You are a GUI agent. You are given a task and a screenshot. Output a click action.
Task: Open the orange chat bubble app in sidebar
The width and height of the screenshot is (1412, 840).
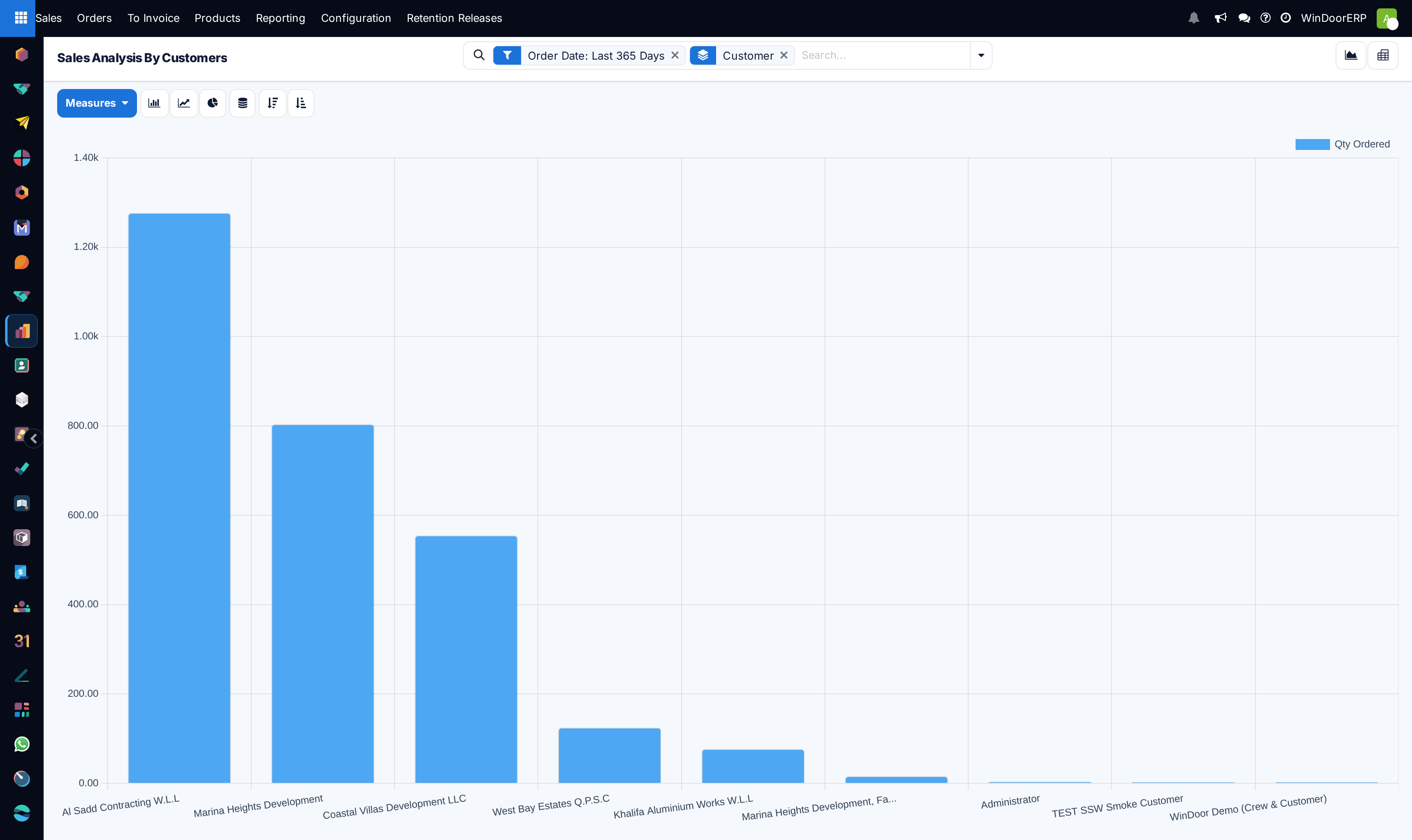point(21,262)
